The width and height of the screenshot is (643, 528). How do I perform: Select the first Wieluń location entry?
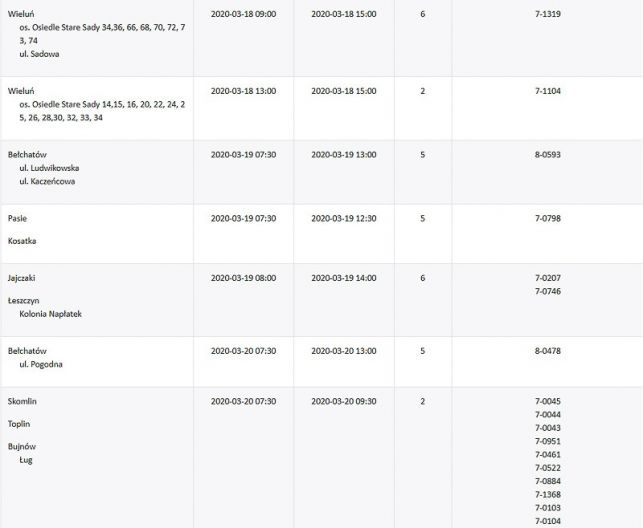point(21,14)
